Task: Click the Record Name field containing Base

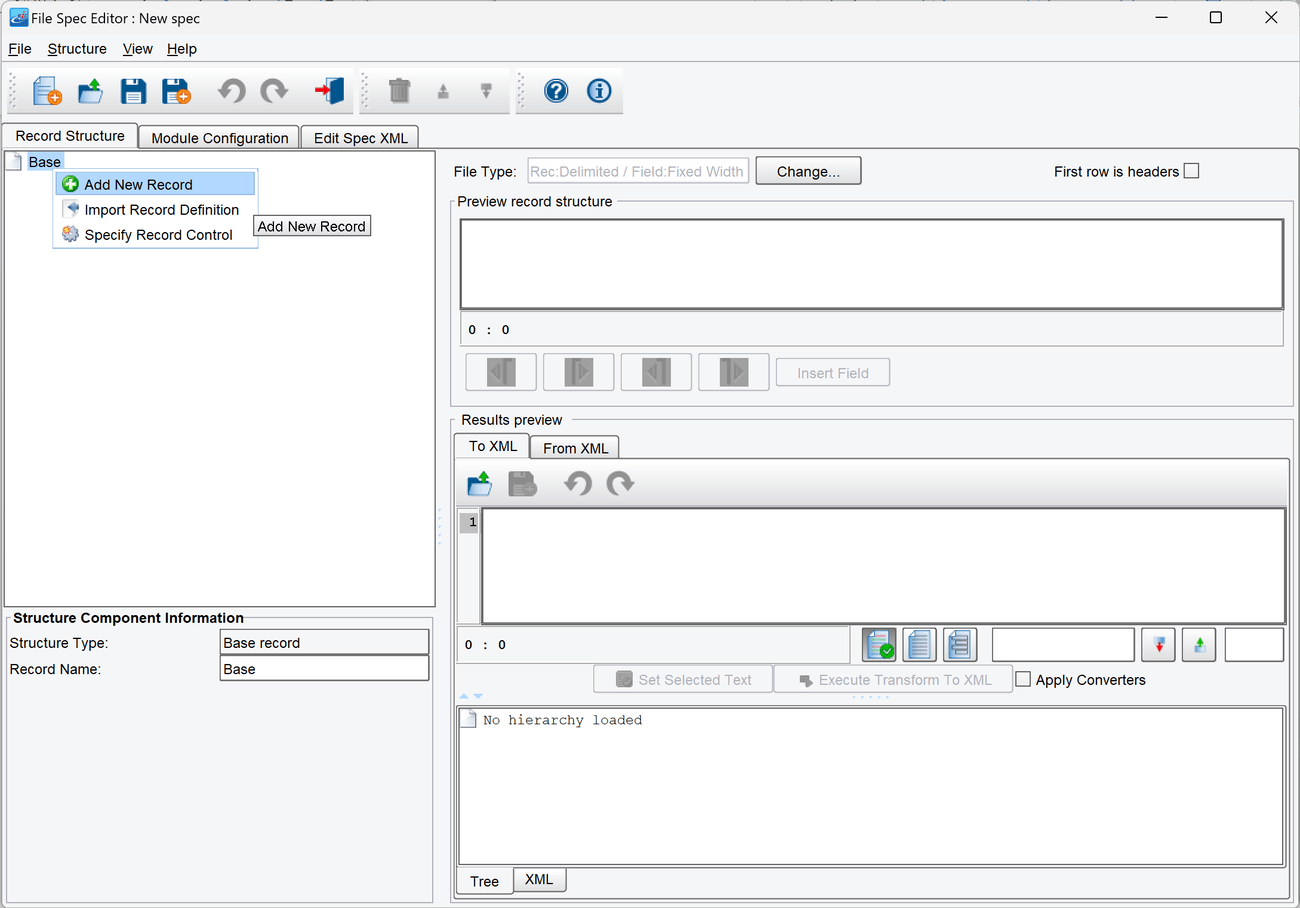Action: [324, 669]
